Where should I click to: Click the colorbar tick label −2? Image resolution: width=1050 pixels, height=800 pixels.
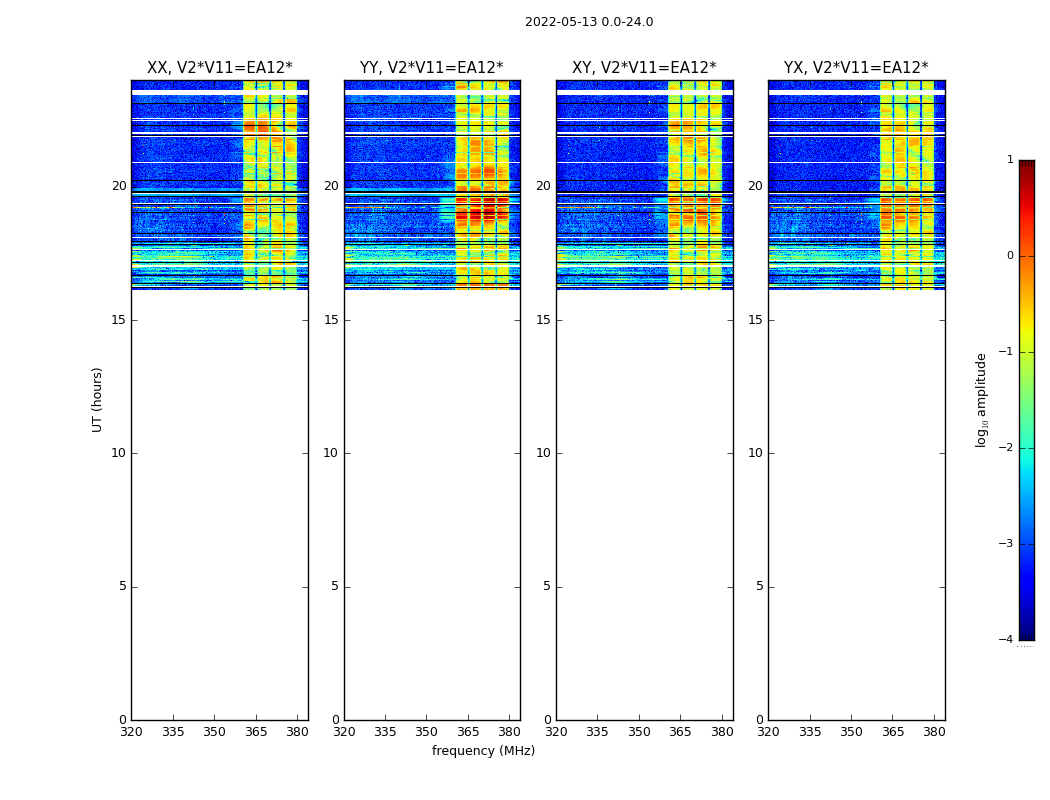pyautogui.click(x=1008, y=448)
